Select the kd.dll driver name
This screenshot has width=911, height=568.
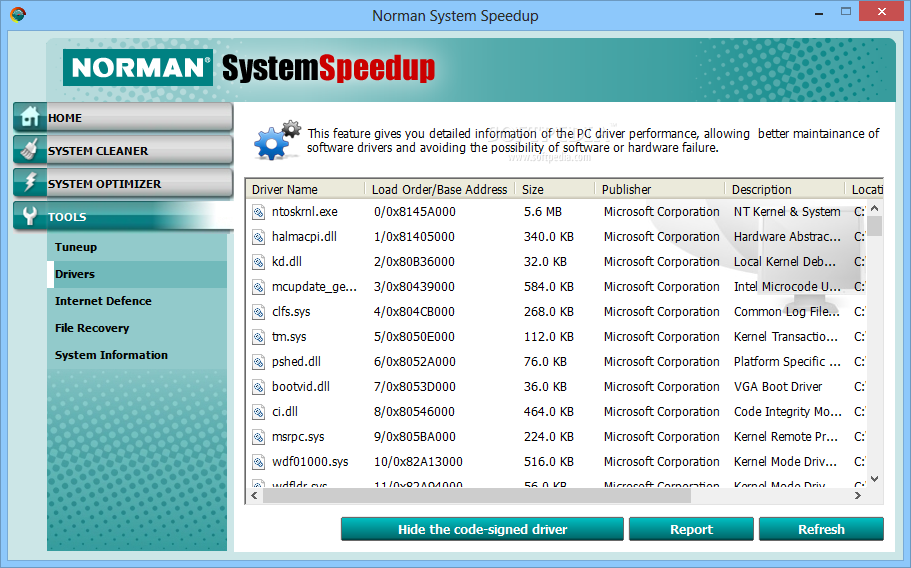point(287,262)
